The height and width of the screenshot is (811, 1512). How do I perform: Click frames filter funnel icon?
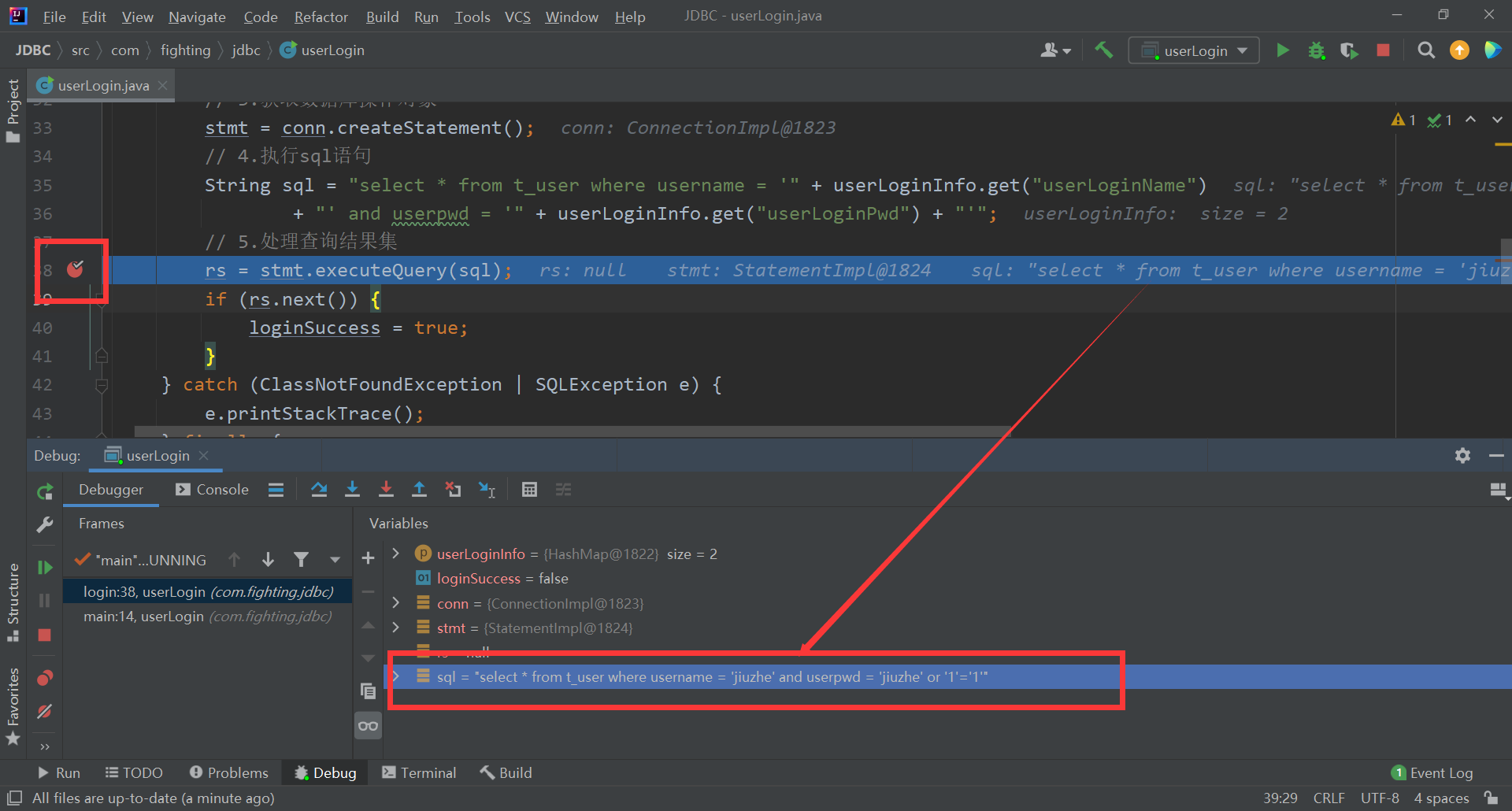pos(301,560)
